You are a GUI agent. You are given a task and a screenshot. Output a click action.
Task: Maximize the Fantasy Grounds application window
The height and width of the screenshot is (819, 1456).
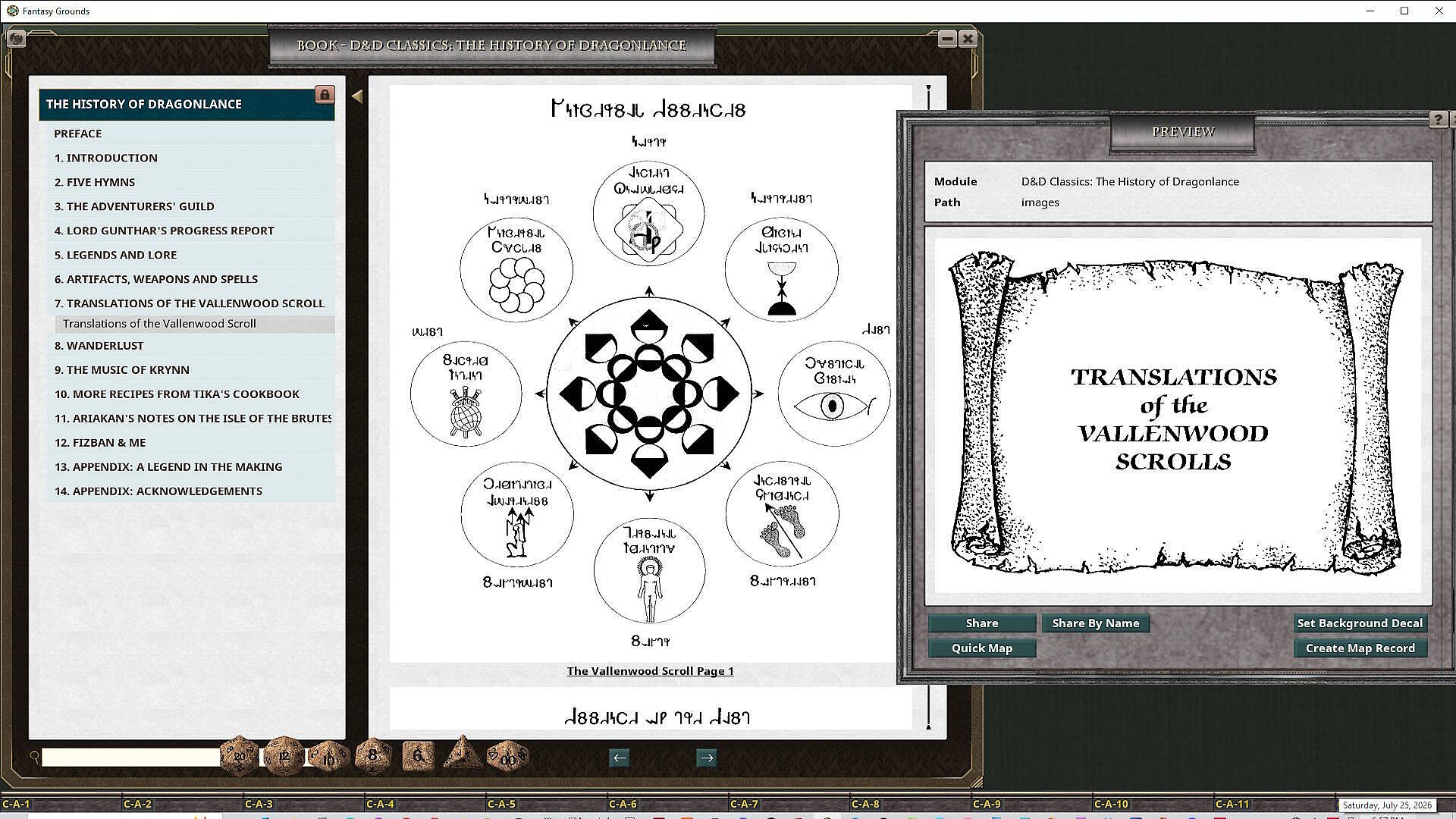[x=1404, y=11]
